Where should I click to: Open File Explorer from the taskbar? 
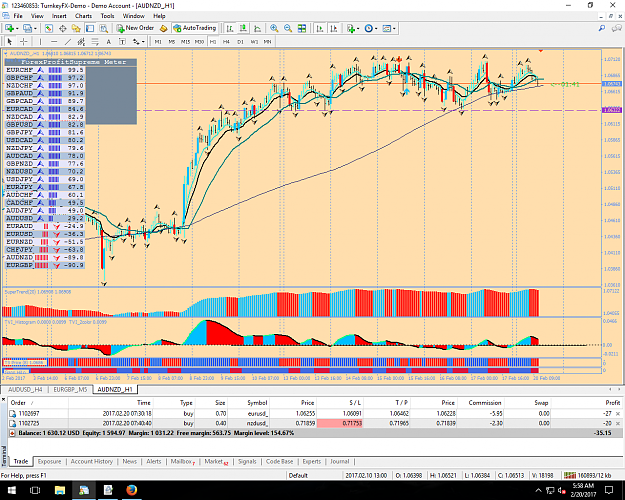pos(60,490)
